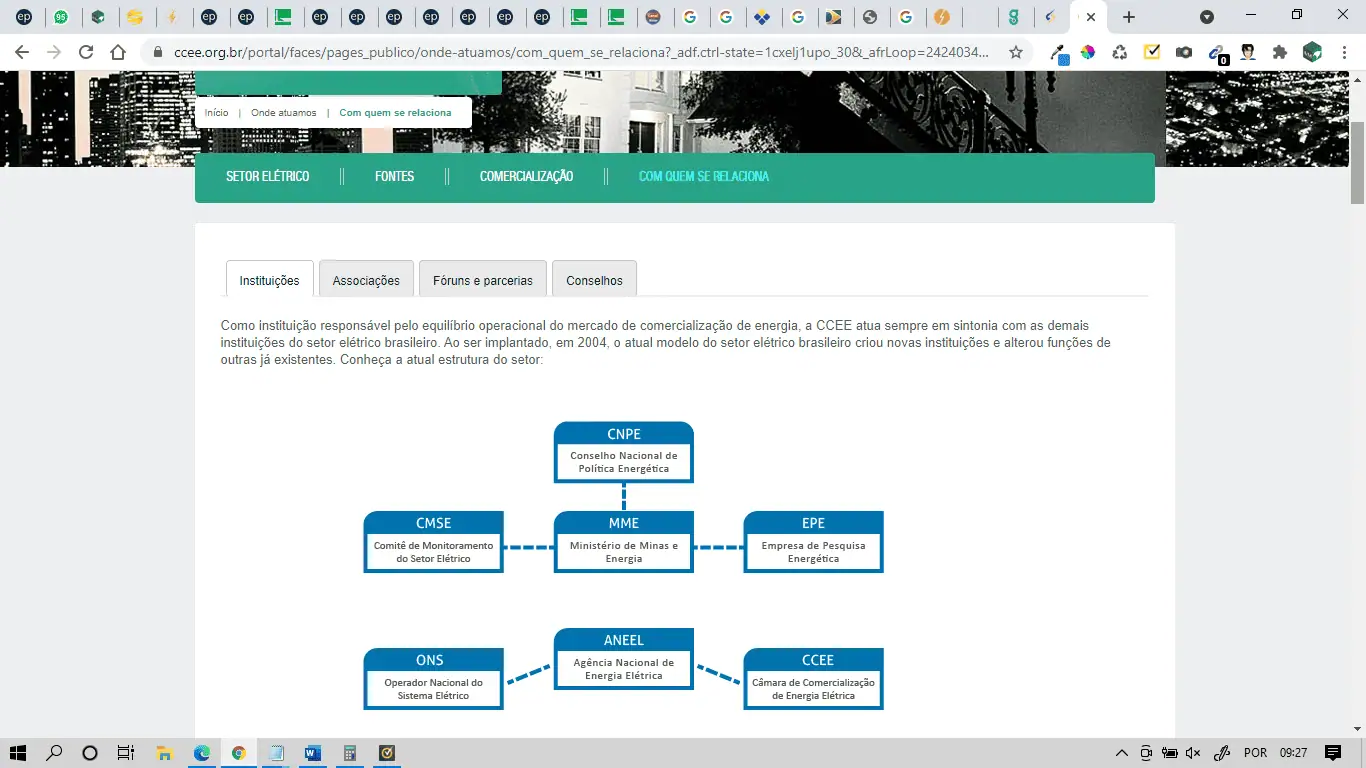Click the MME Ministério de Minas box

click(624, 542)
